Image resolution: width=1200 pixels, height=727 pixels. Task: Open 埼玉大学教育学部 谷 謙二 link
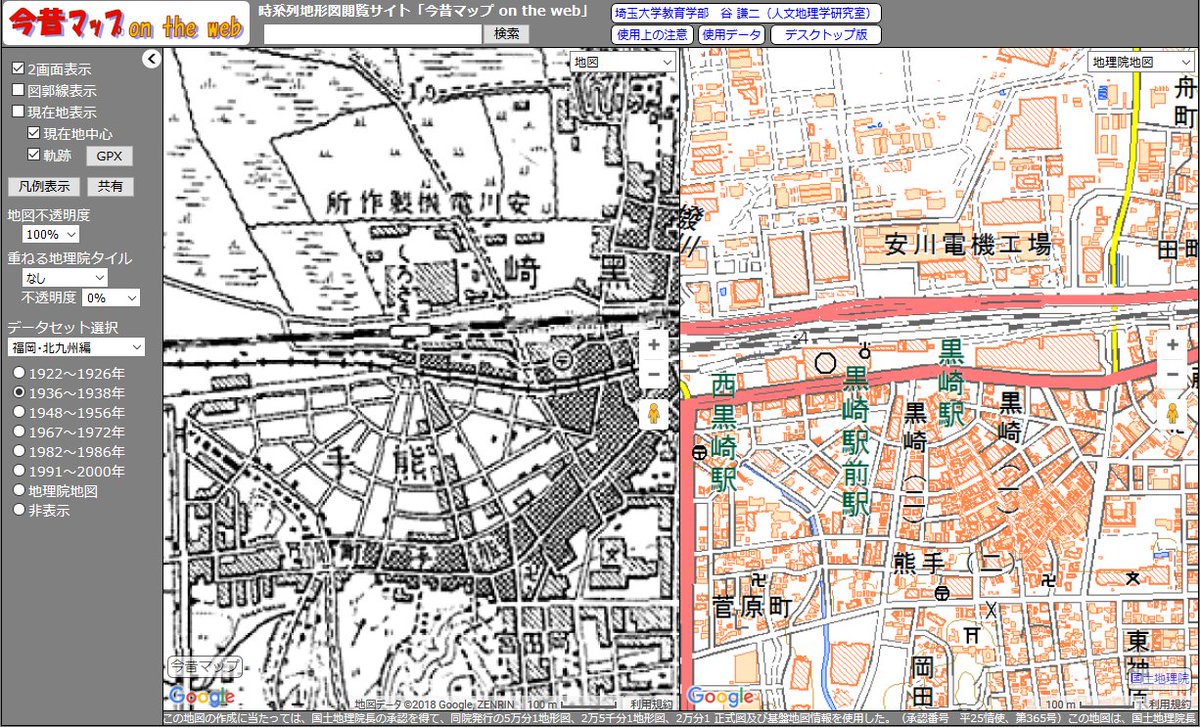pos(746,13)
